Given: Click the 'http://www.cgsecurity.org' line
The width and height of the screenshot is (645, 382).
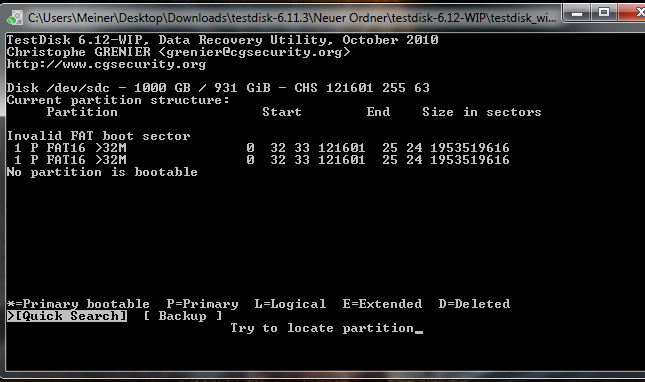Looking at the screenshot, I should click(106, 64).
